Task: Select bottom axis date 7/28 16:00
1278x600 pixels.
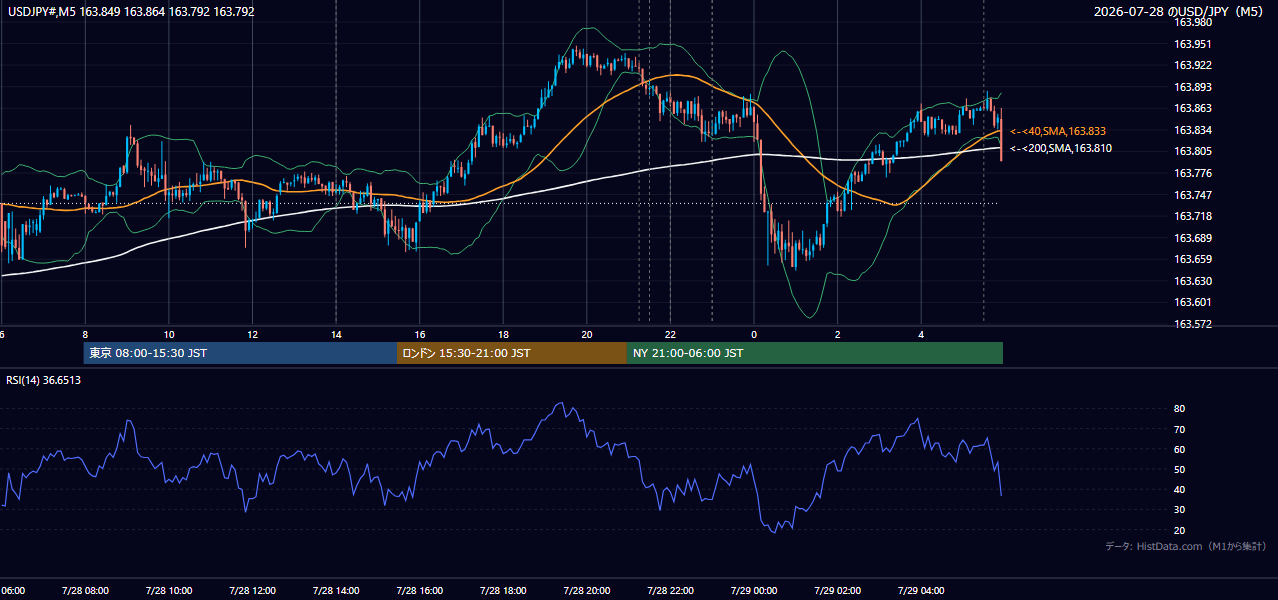Action: tap(420, 591)
